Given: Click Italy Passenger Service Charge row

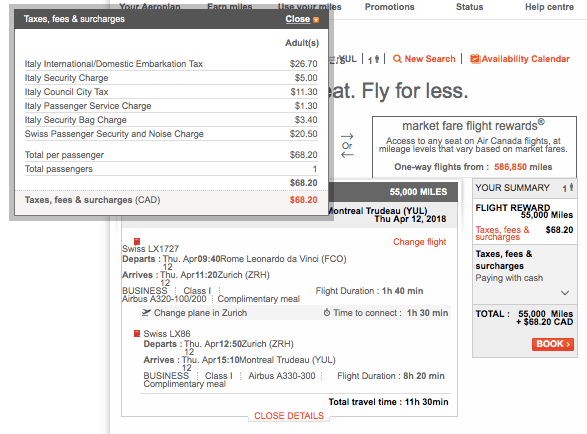Looking at the screenshot, I should coord(171,106).
